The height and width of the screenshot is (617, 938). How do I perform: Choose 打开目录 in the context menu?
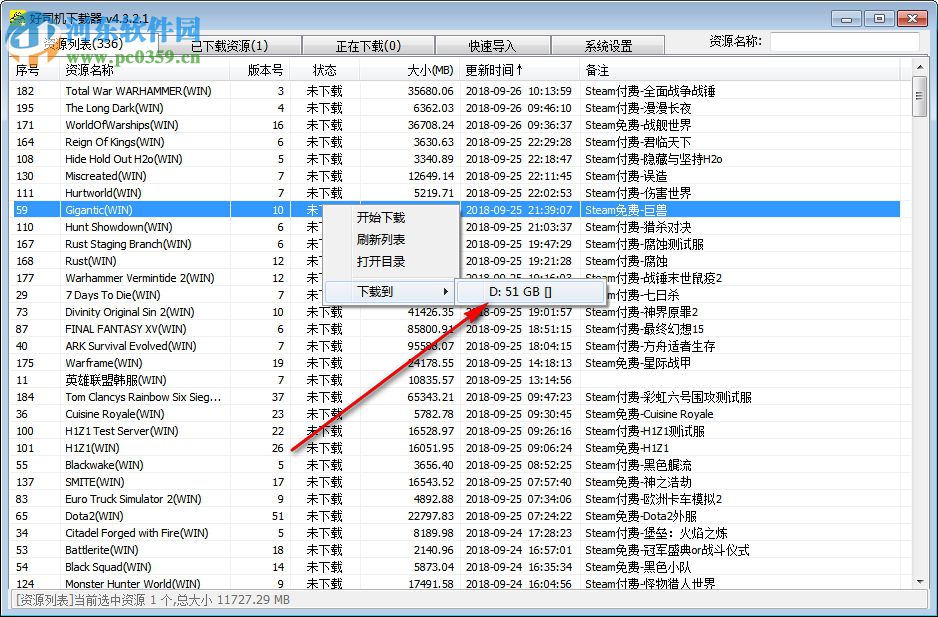pos(391,262)
